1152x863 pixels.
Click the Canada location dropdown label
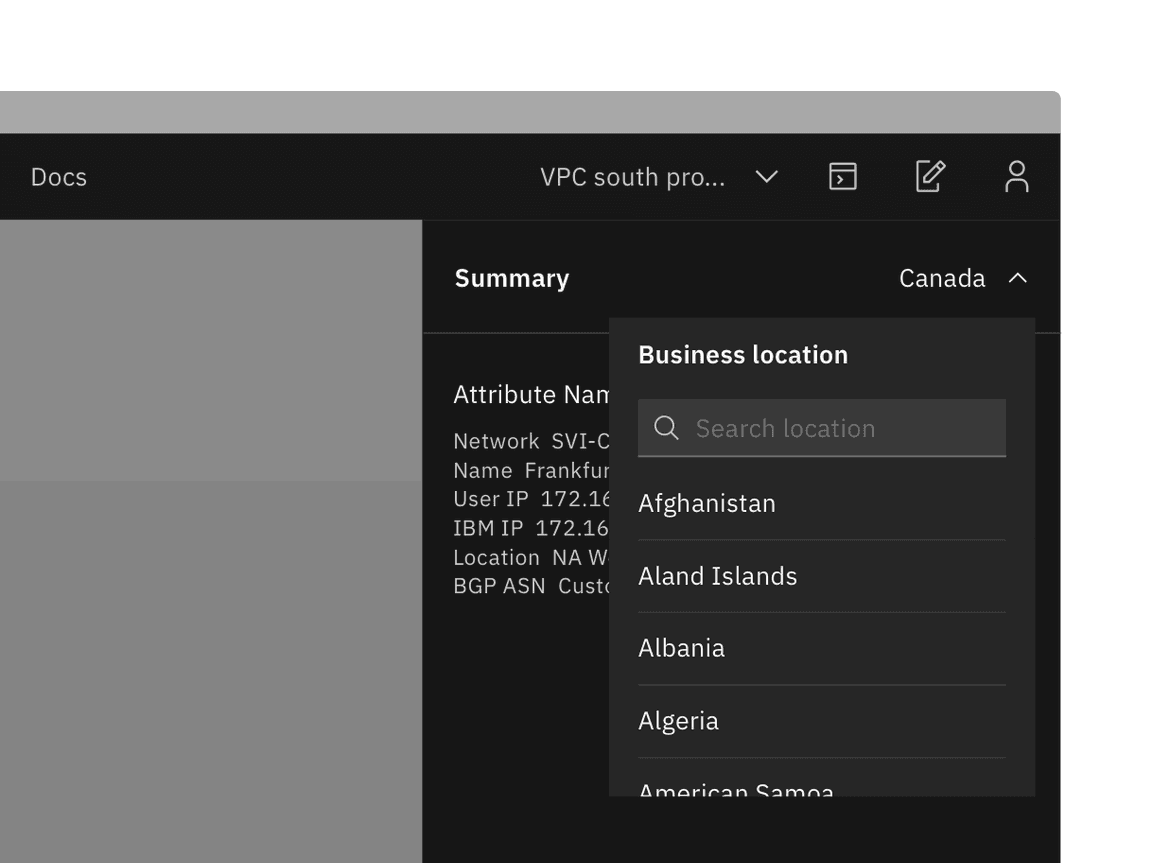[x=941, y=278]
